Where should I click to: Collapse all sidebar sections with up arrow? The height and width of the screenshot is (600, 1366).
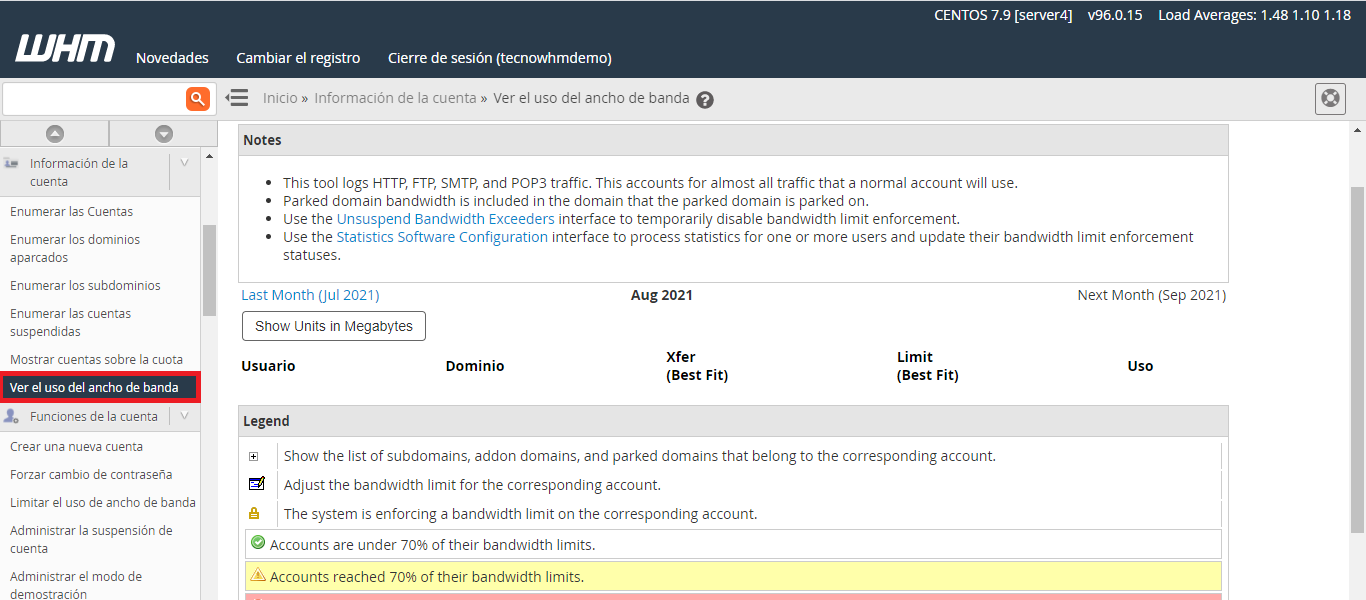55,134
